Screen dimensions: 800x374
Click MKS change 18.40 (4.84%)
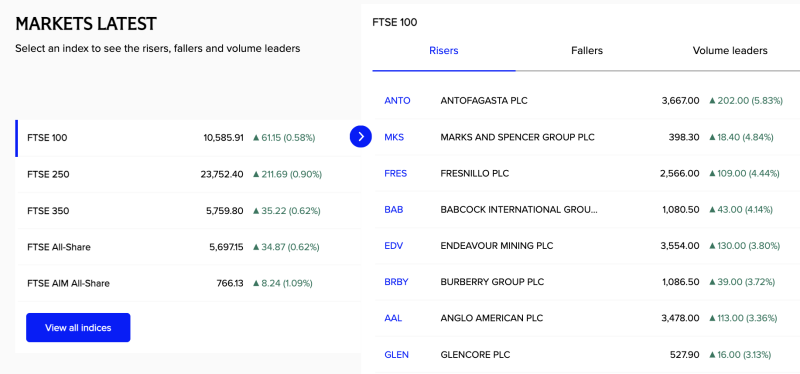pyautogui.click(x=741, y=137)
